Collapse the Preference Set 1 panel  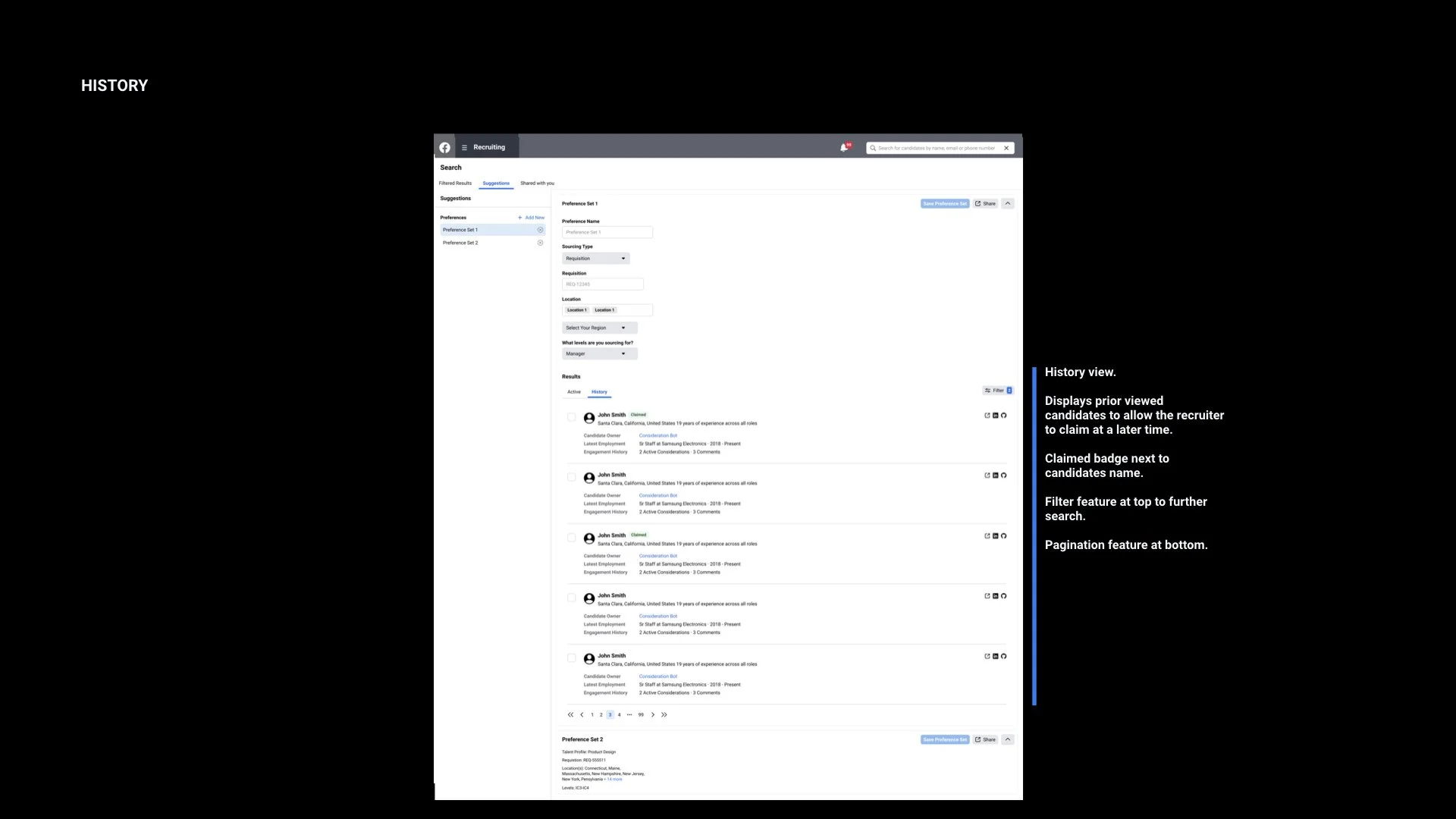point(1008,204)
